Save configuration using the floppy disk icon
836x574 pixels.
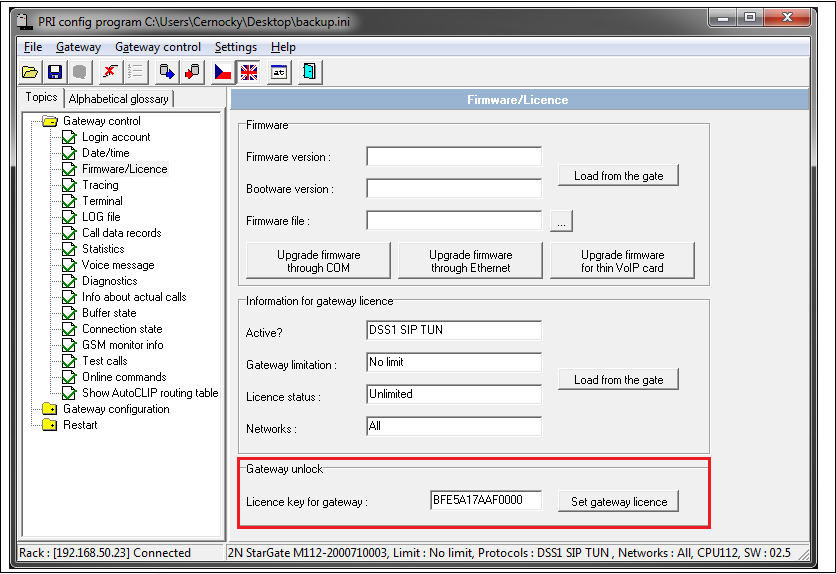[x=55, y=72]
